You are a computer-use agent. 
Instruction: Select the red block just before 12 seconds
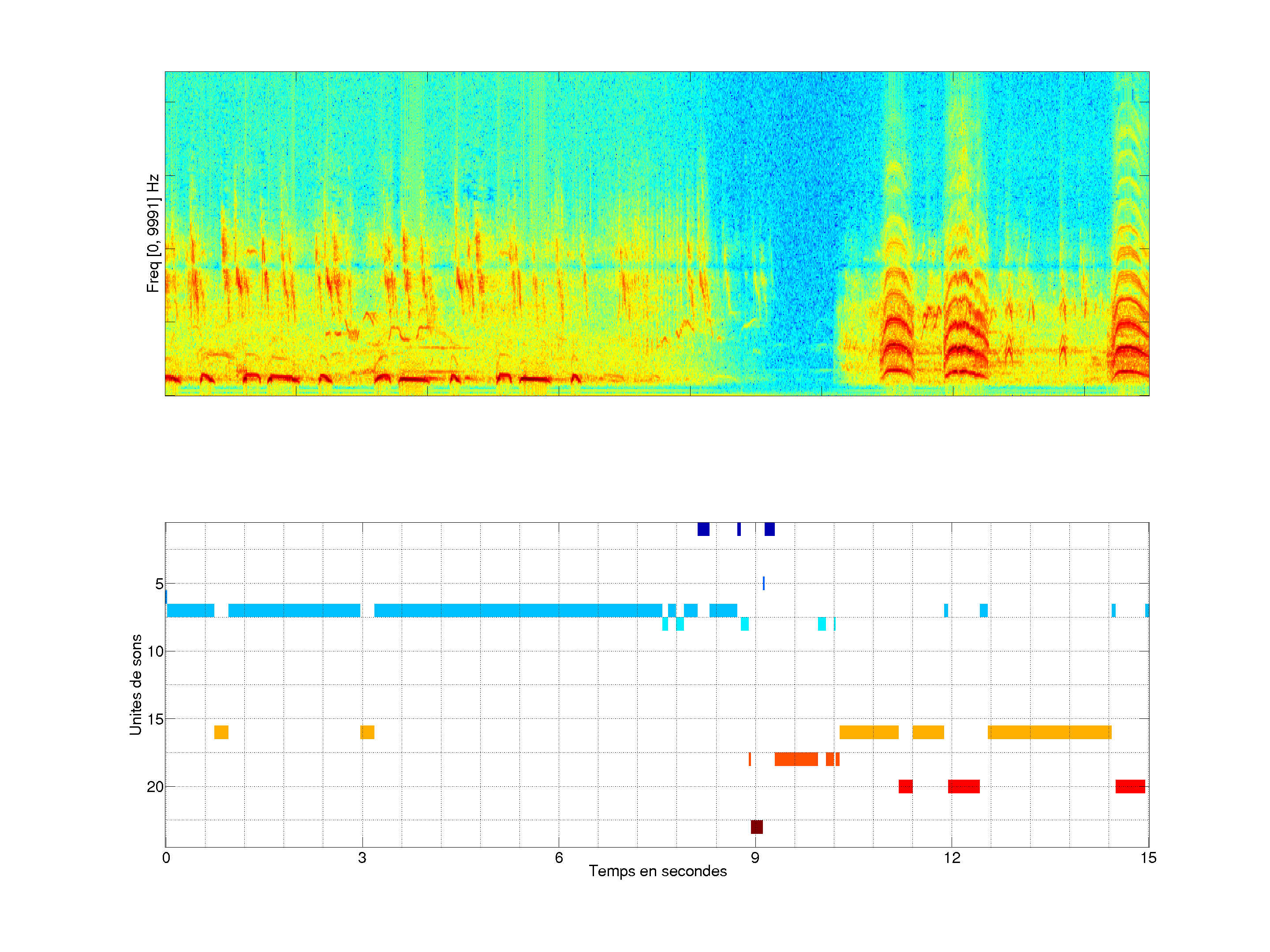coord(905,786)
